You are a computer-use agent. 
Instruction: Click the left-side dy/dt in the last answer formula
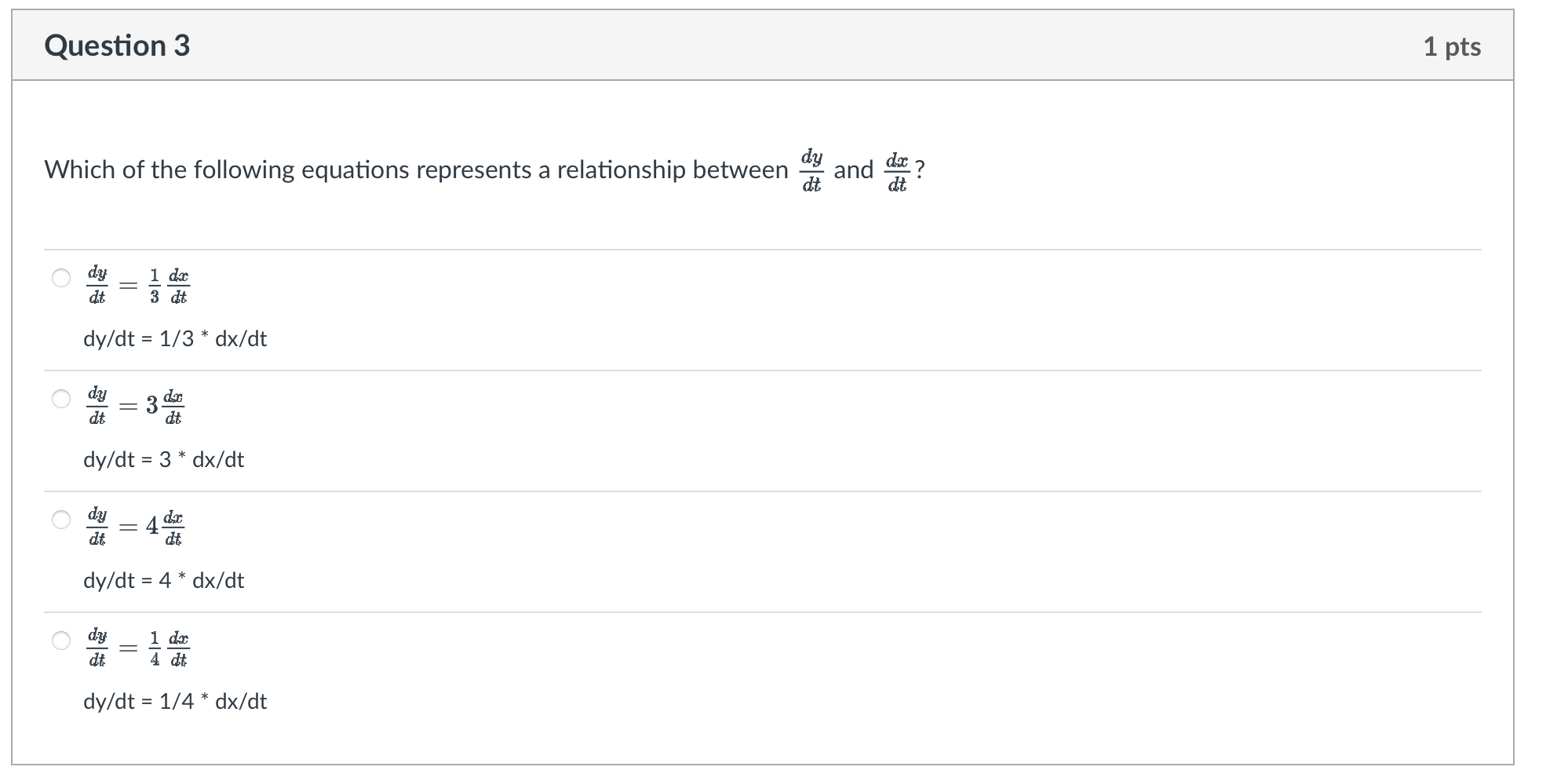[97, 648]
